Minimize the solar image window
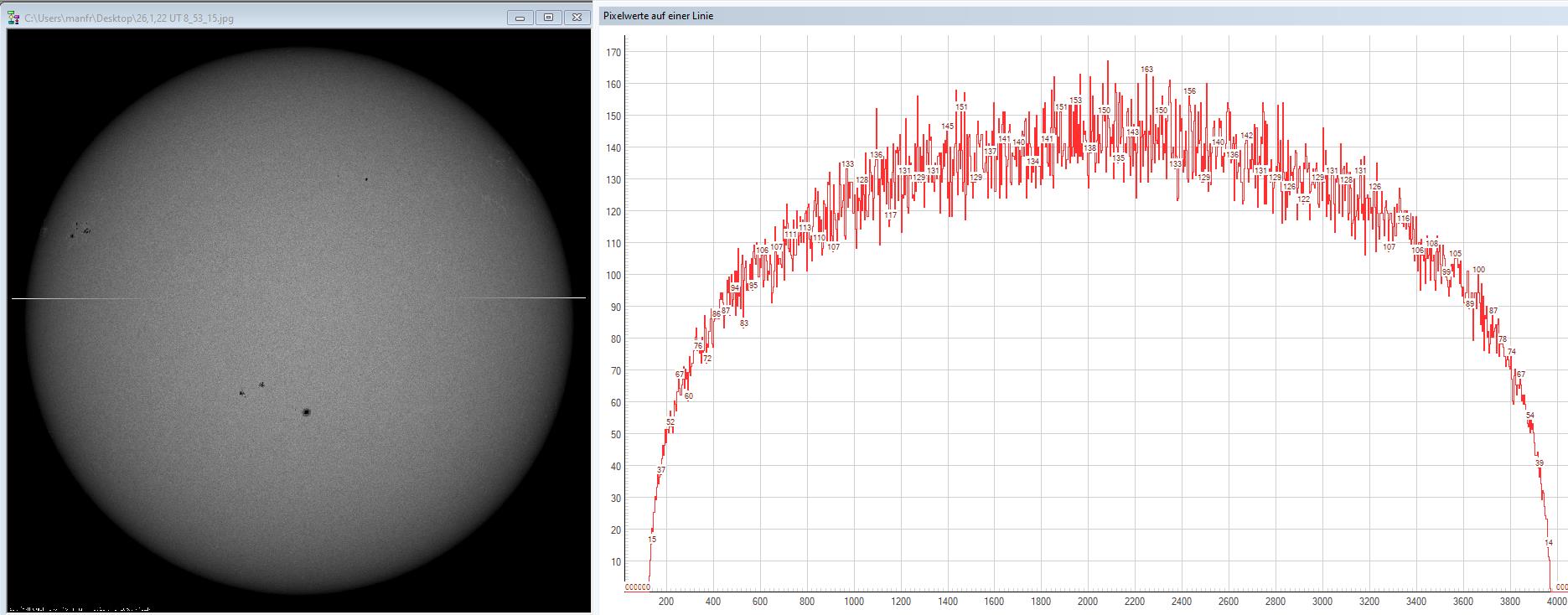Screen dimensions: 1568x615 pos(520,18)
